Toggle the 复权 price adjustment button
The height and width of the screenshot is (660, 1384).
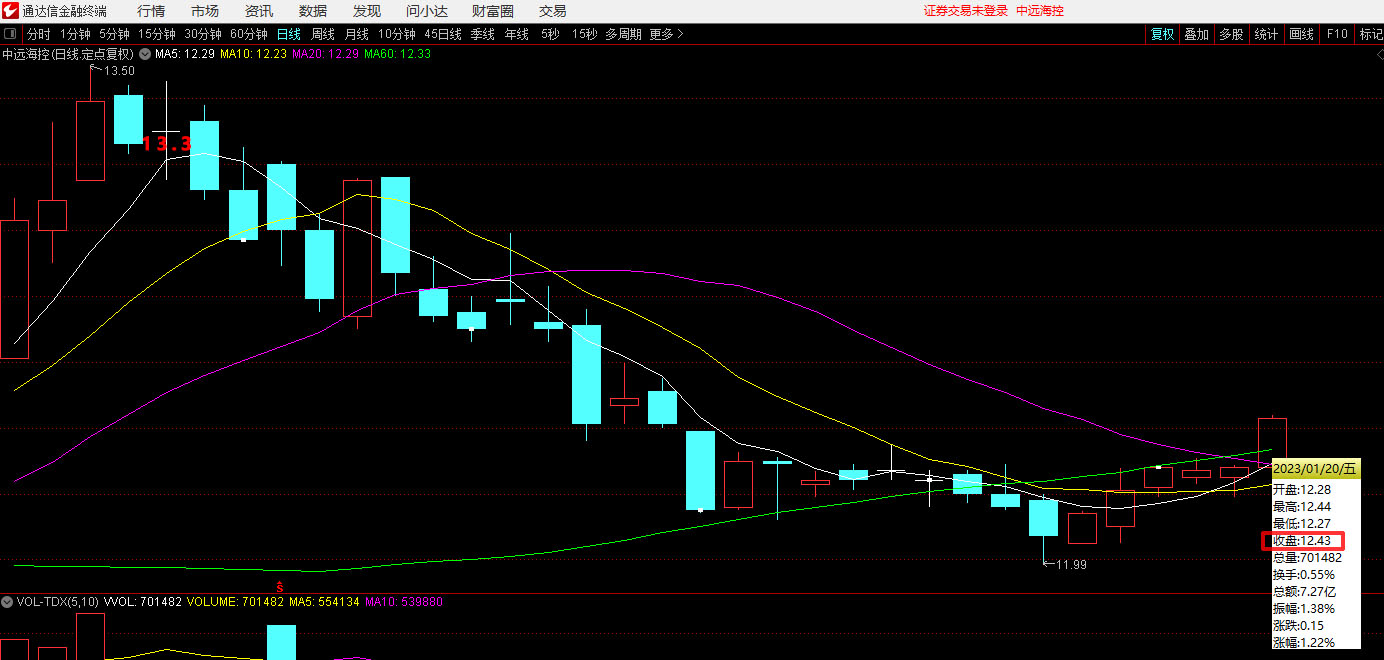coord(1162,34)
